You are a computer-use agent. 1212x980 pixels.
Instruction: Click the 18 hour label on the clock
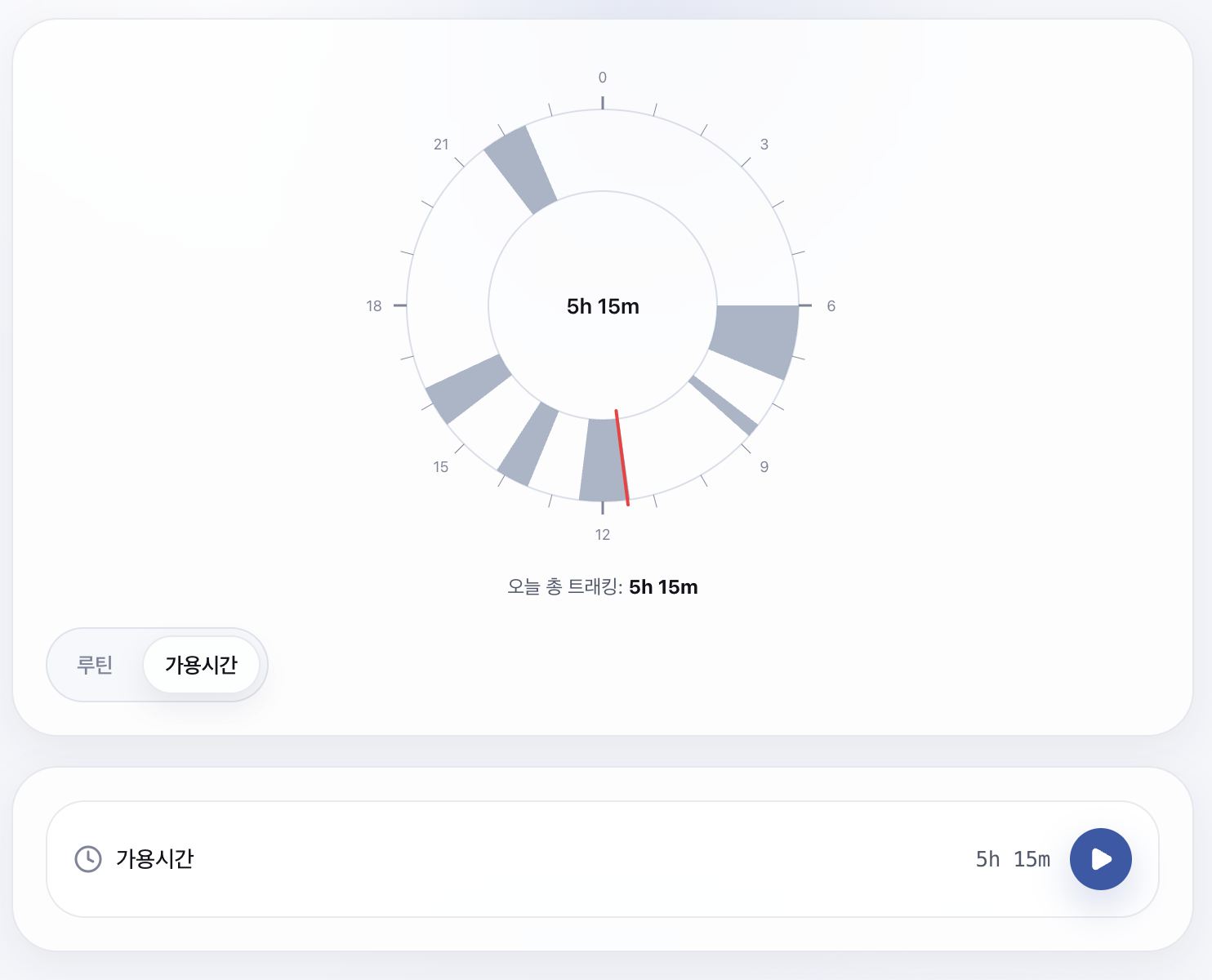[x=375, y=305]
